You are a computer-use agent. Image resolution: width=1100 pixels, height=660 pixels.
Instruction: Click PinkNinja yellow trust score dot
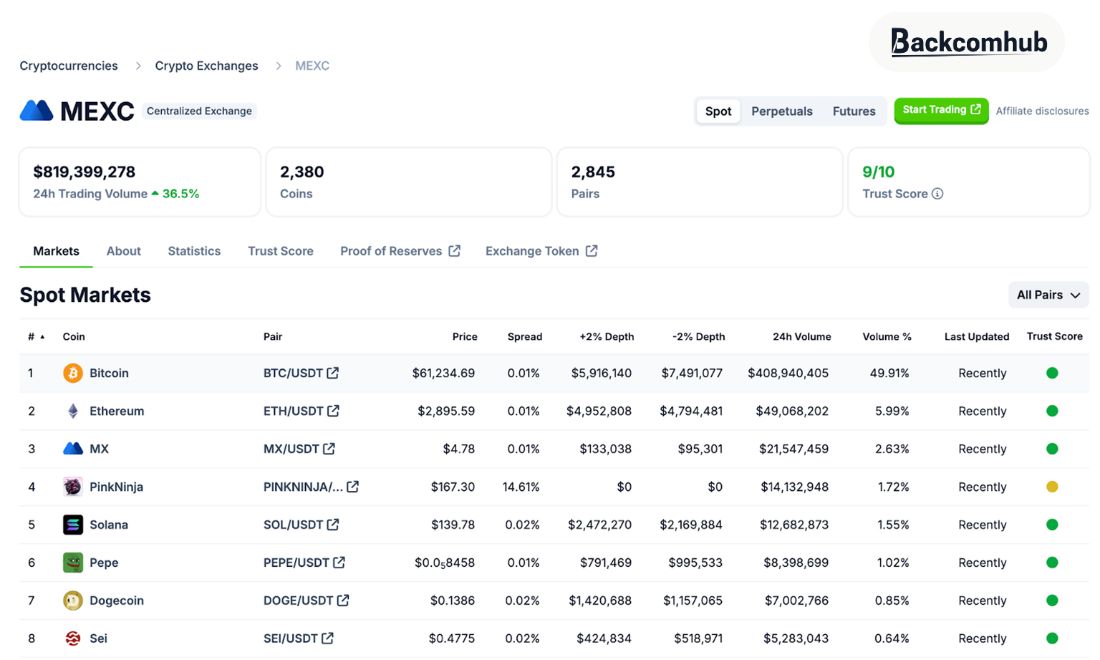tap(1052, 487)
